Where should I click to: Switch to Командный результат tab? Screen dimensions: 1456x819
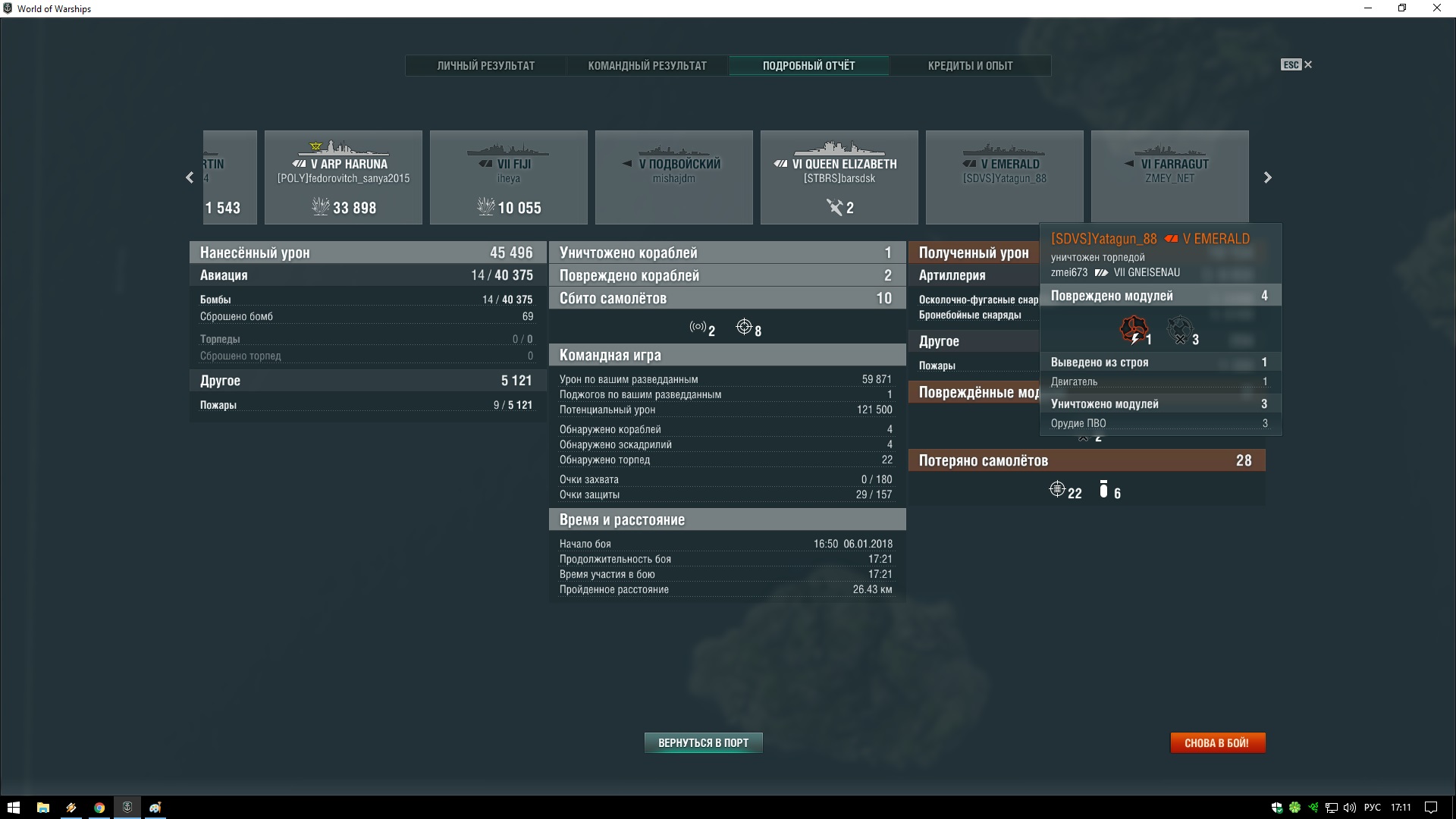point(647,66)
